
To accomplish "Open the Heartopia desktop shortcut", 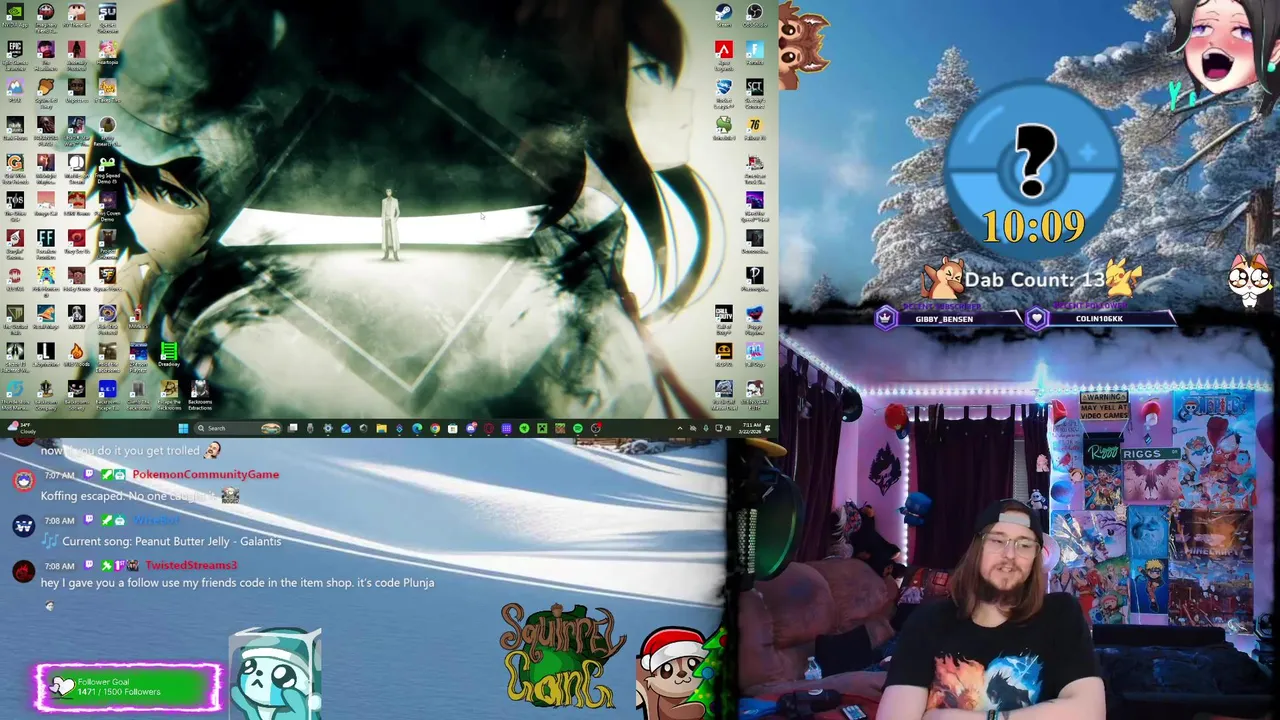I will click(x=107, y=52).
